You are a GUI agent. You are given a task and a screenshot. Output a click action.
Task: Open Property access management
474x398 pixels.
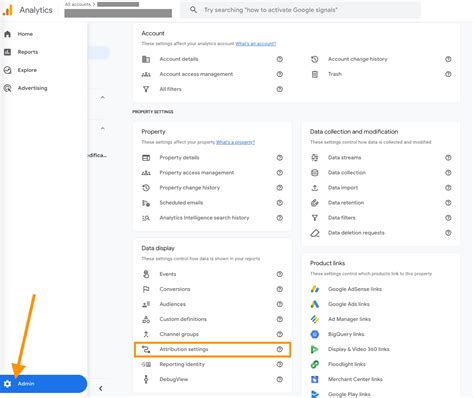(197, 173)
